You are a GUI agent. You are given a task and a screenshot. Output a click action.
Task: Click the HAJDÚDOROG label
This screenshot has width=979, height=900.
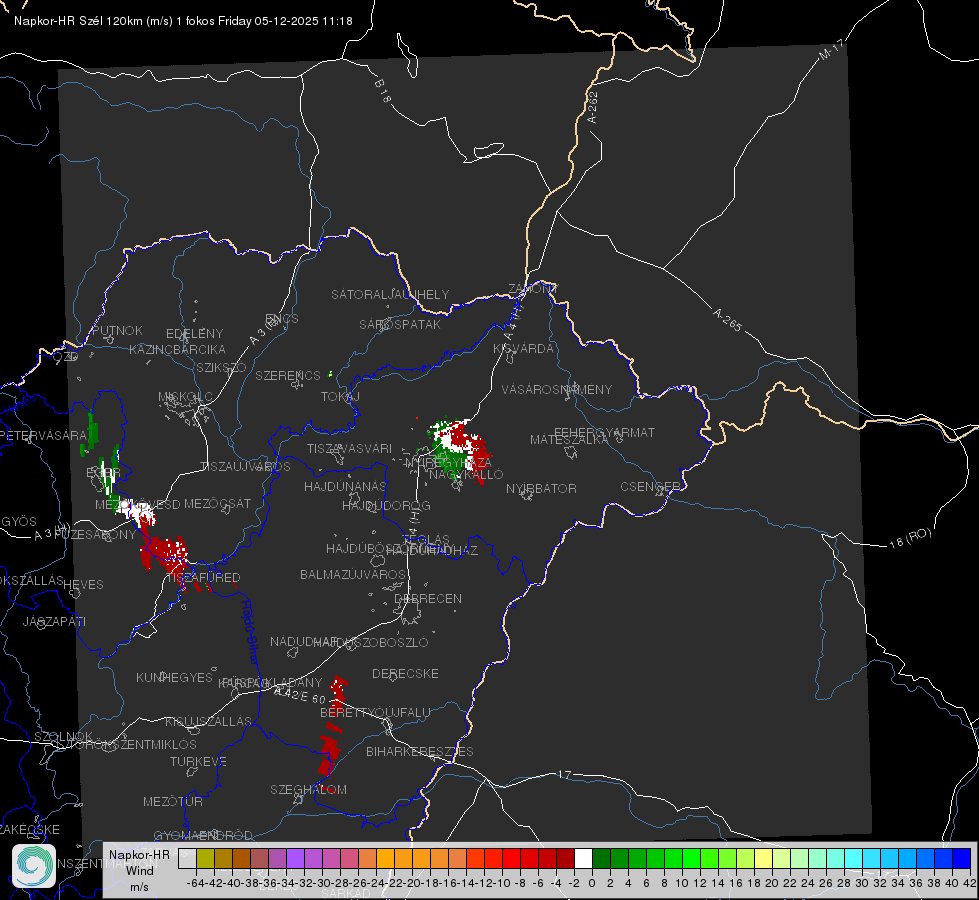coord(386,505)
